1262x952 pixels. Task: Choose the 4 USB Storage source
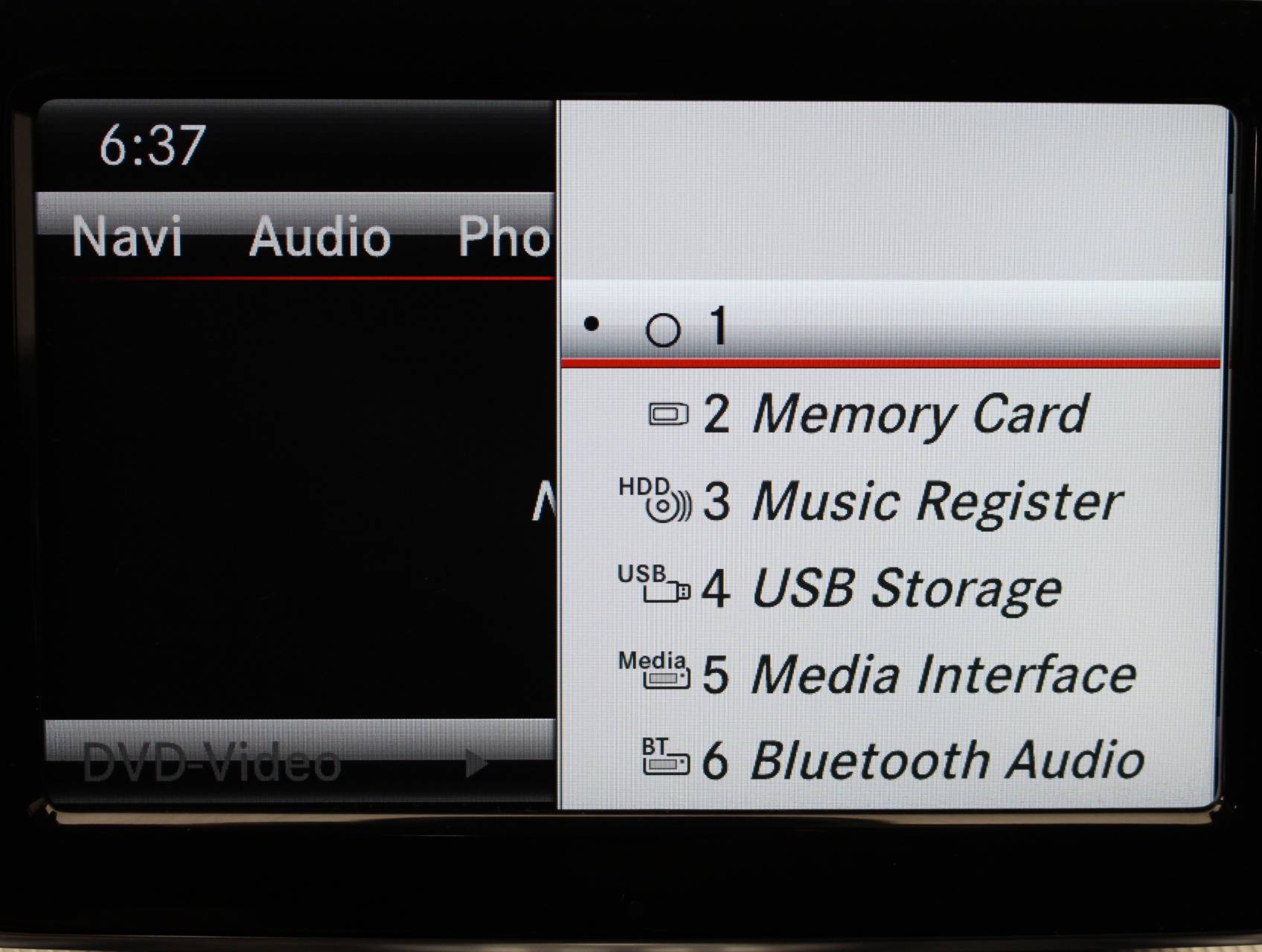tap(890, 587)
